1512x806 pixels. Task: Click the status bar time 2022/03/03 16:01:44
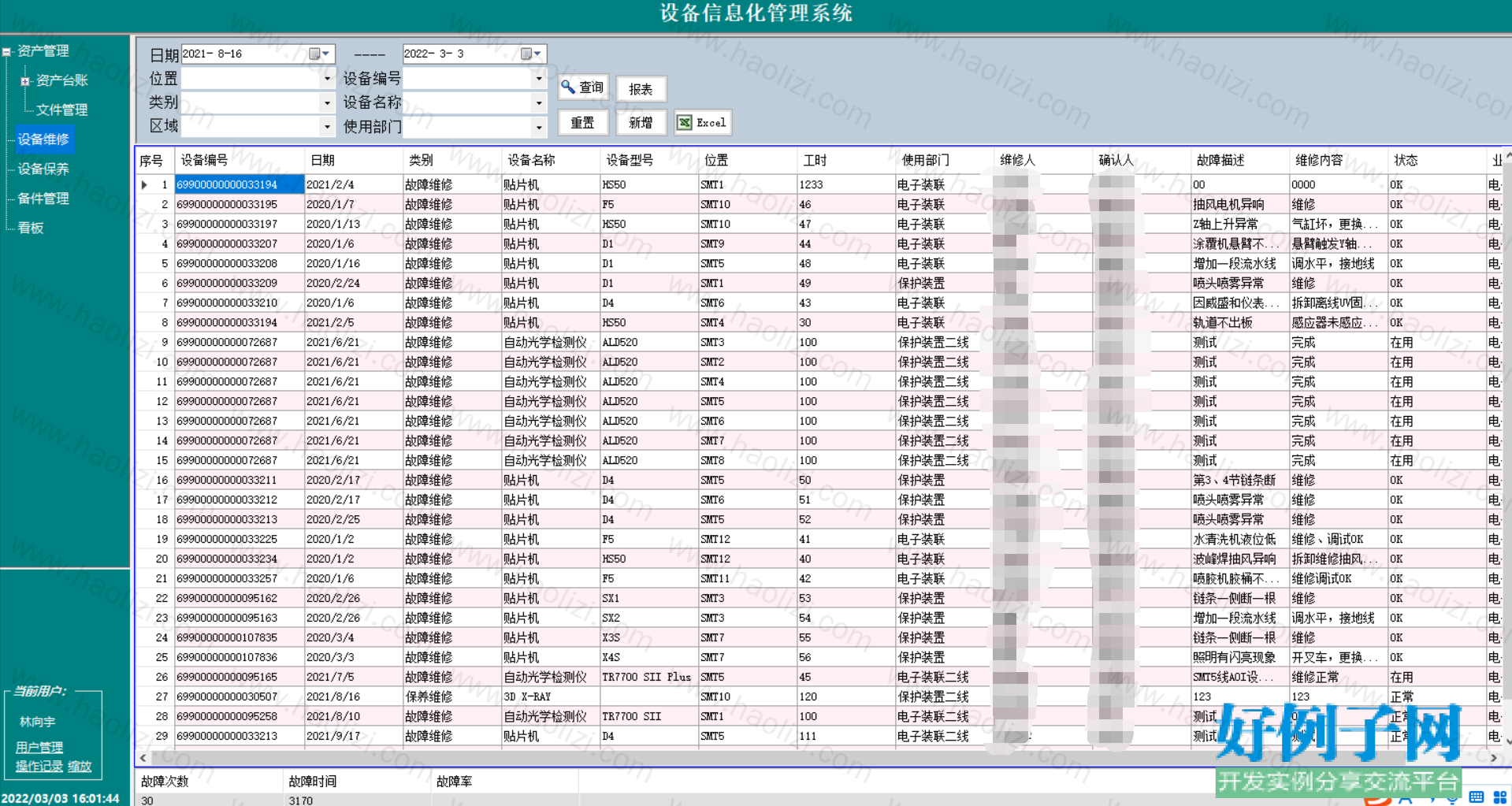click(x=61, y=798)
